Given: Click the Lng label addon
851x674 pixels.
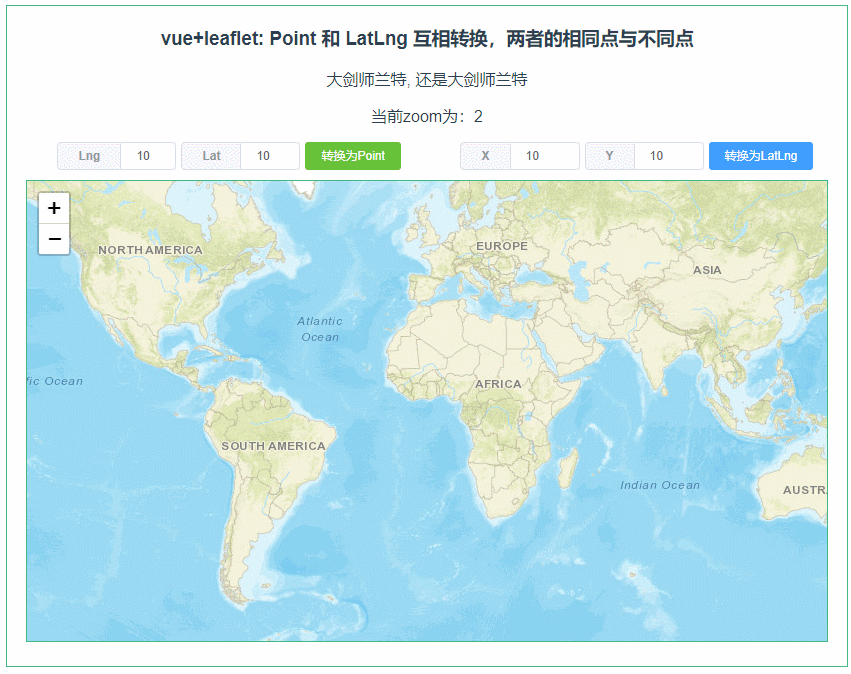Looking at the screenshot, I should (x=89, y=156).
